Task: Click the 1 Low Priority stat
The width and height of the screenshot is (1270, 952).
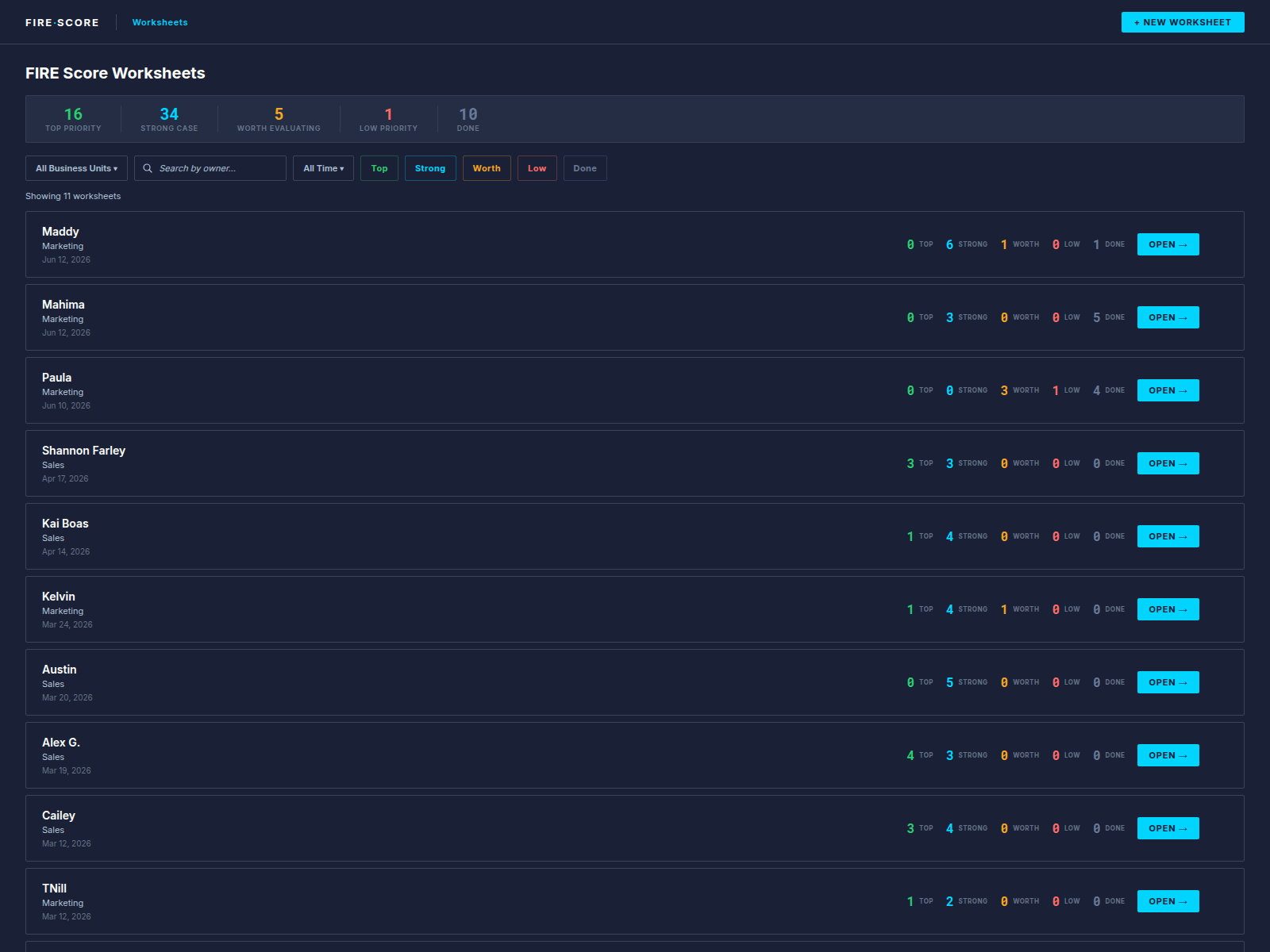Action: (388, 119)
